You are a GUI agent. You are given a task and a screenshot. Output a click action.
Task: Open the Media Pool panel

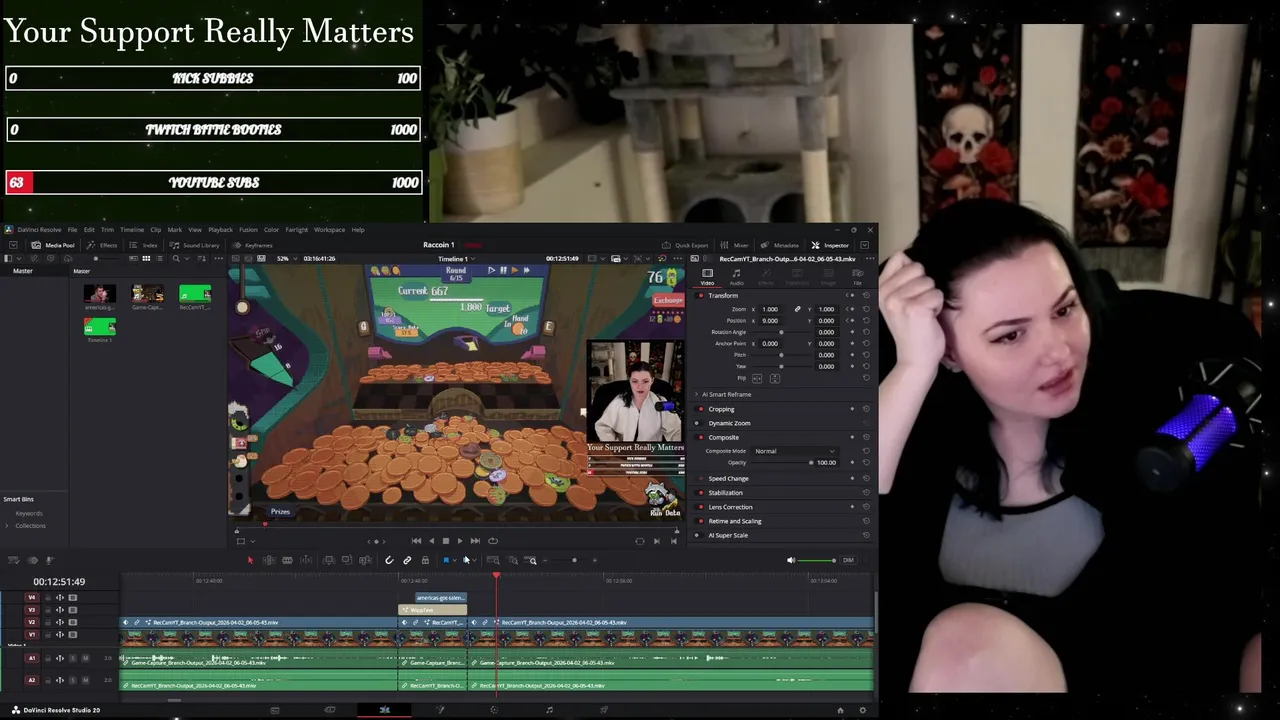point(53,245)
